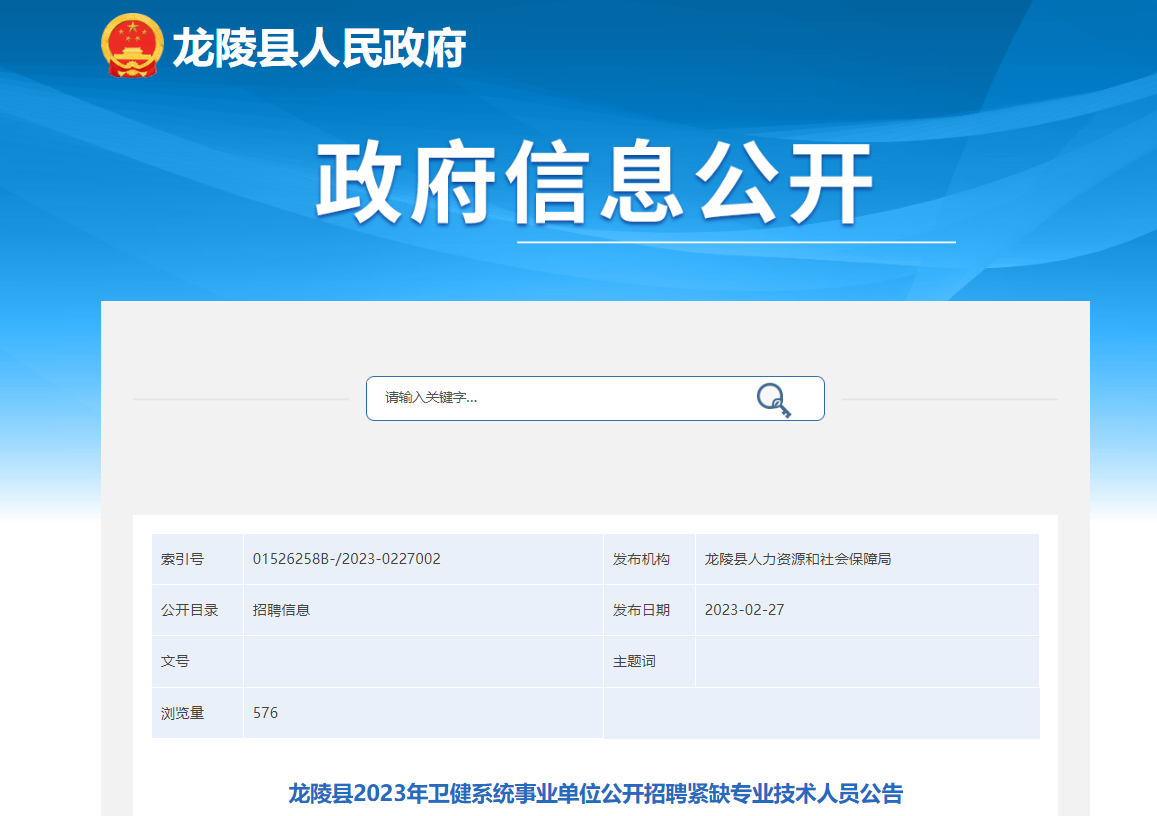Viewport: 1157px width, 816px height.
Task: Click 龙陵县人力资源和社会保障局 publisher value
Action: 797,559
